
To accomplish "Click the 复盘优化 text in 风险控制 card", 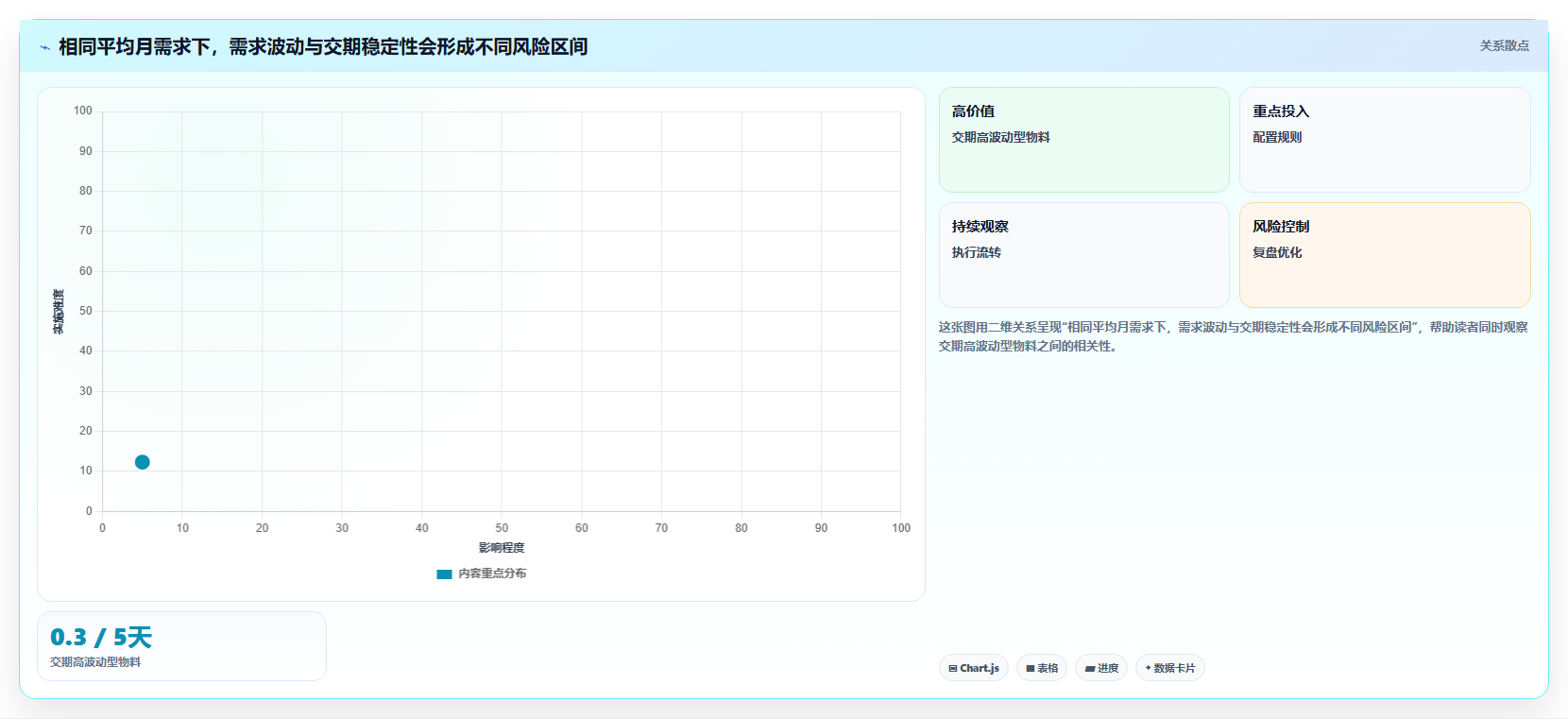I will pyautogui.click(x=1277, y=252).
